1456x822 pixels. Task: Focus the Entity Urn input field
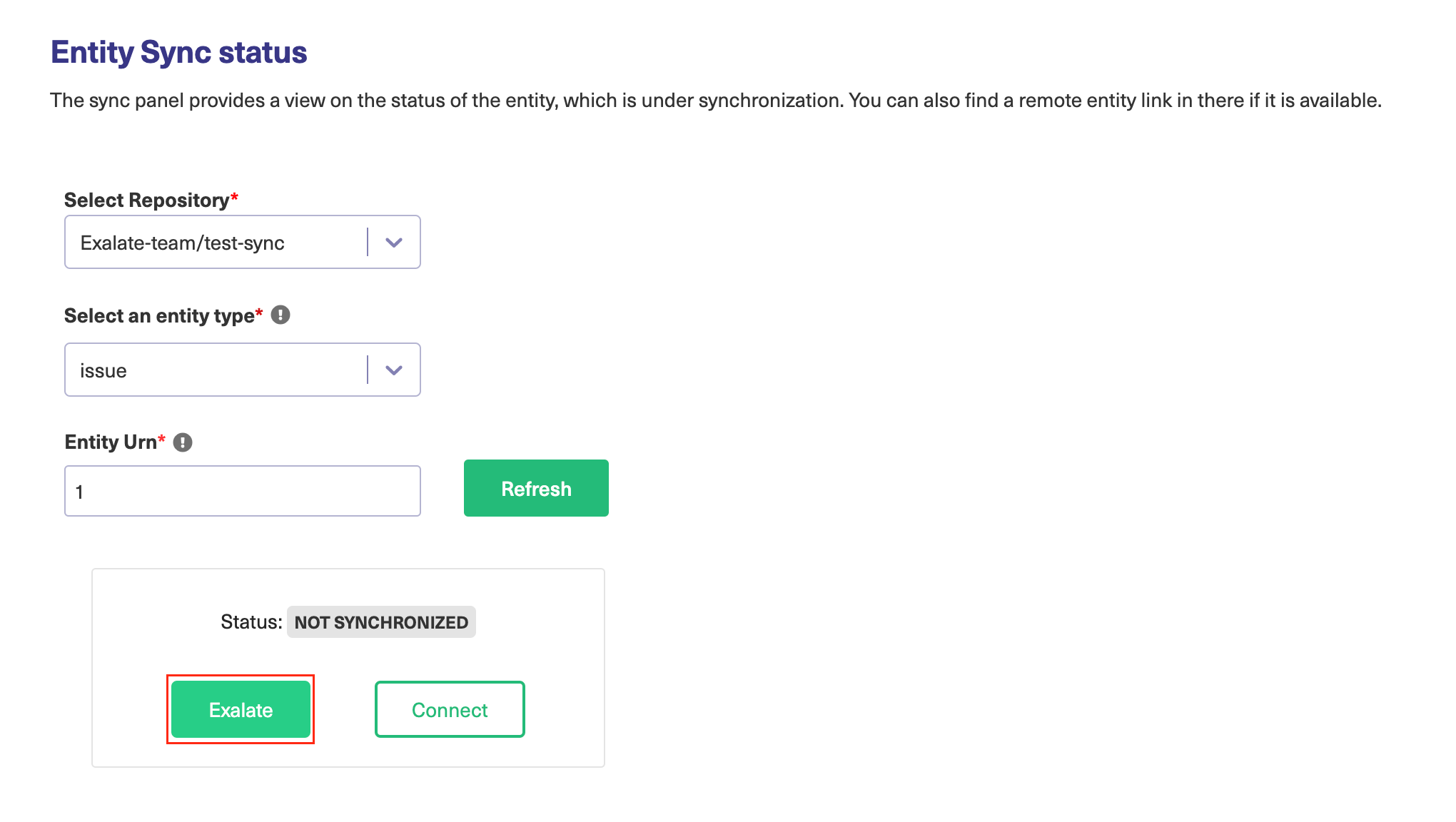coord(243,492)
